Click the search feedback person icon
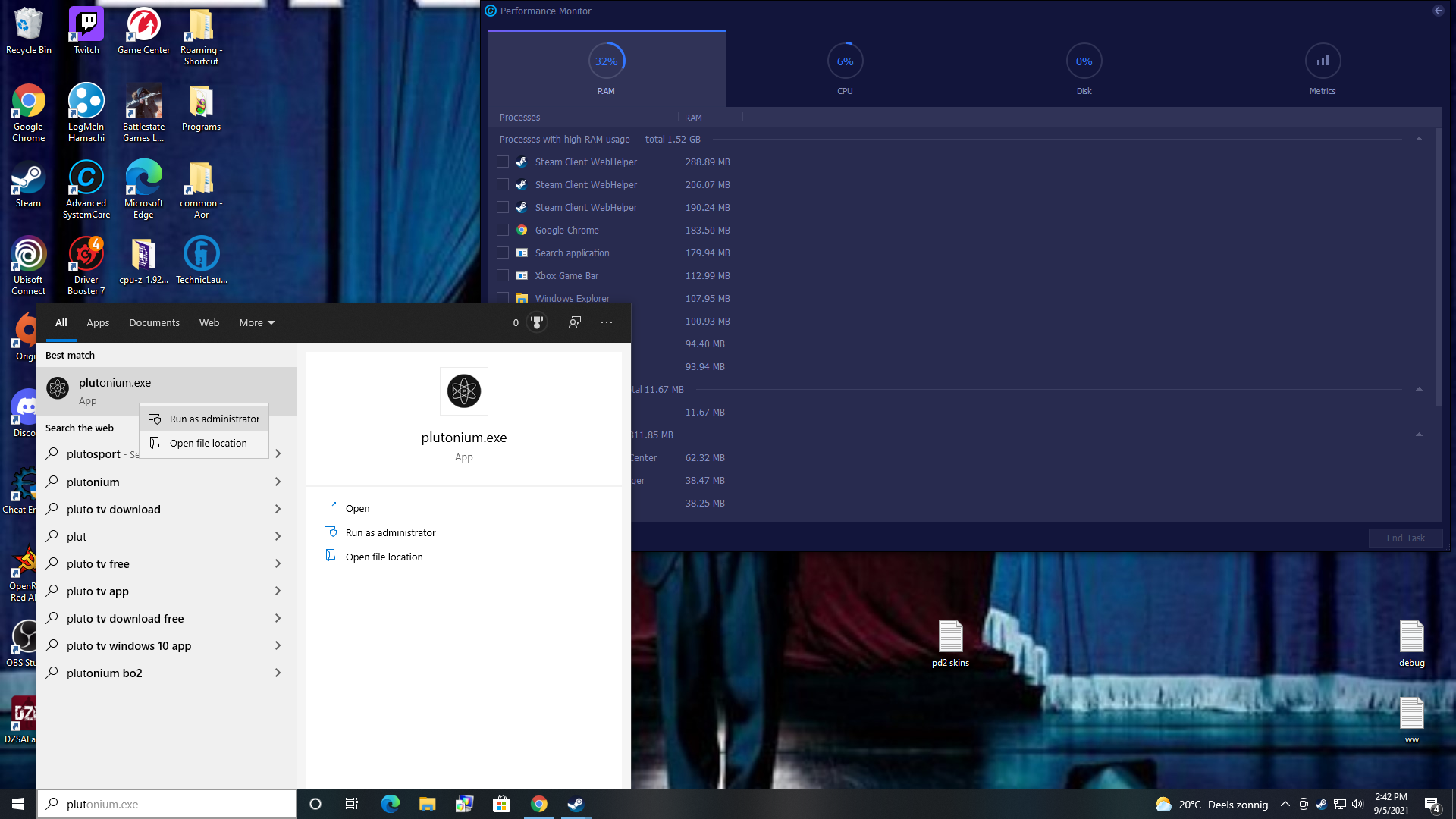 coord(575,322)
